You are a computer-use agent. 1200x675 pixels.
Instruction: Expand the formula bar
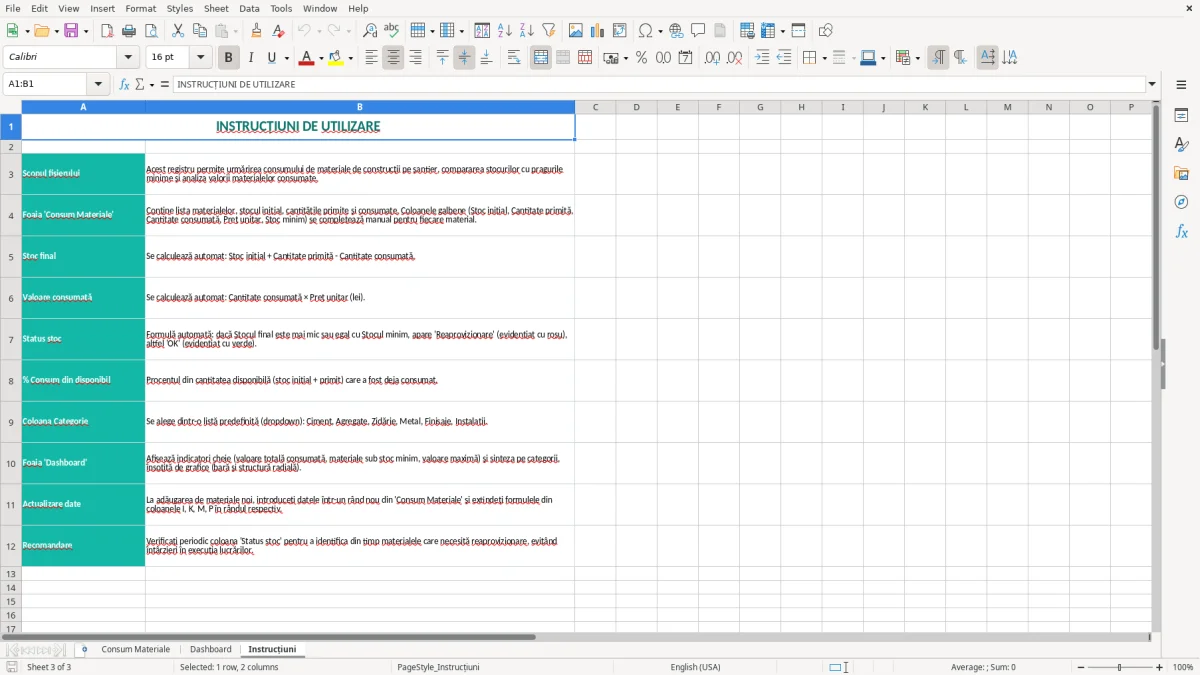pos(1152,85)
